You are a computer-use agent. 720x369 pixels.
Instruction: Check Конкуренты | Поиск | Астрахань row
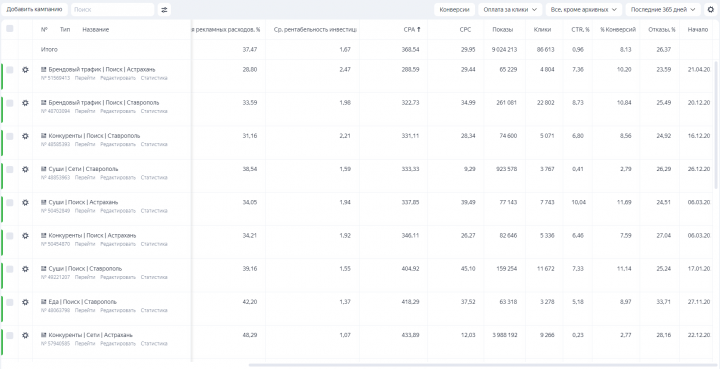click(10, 235)
